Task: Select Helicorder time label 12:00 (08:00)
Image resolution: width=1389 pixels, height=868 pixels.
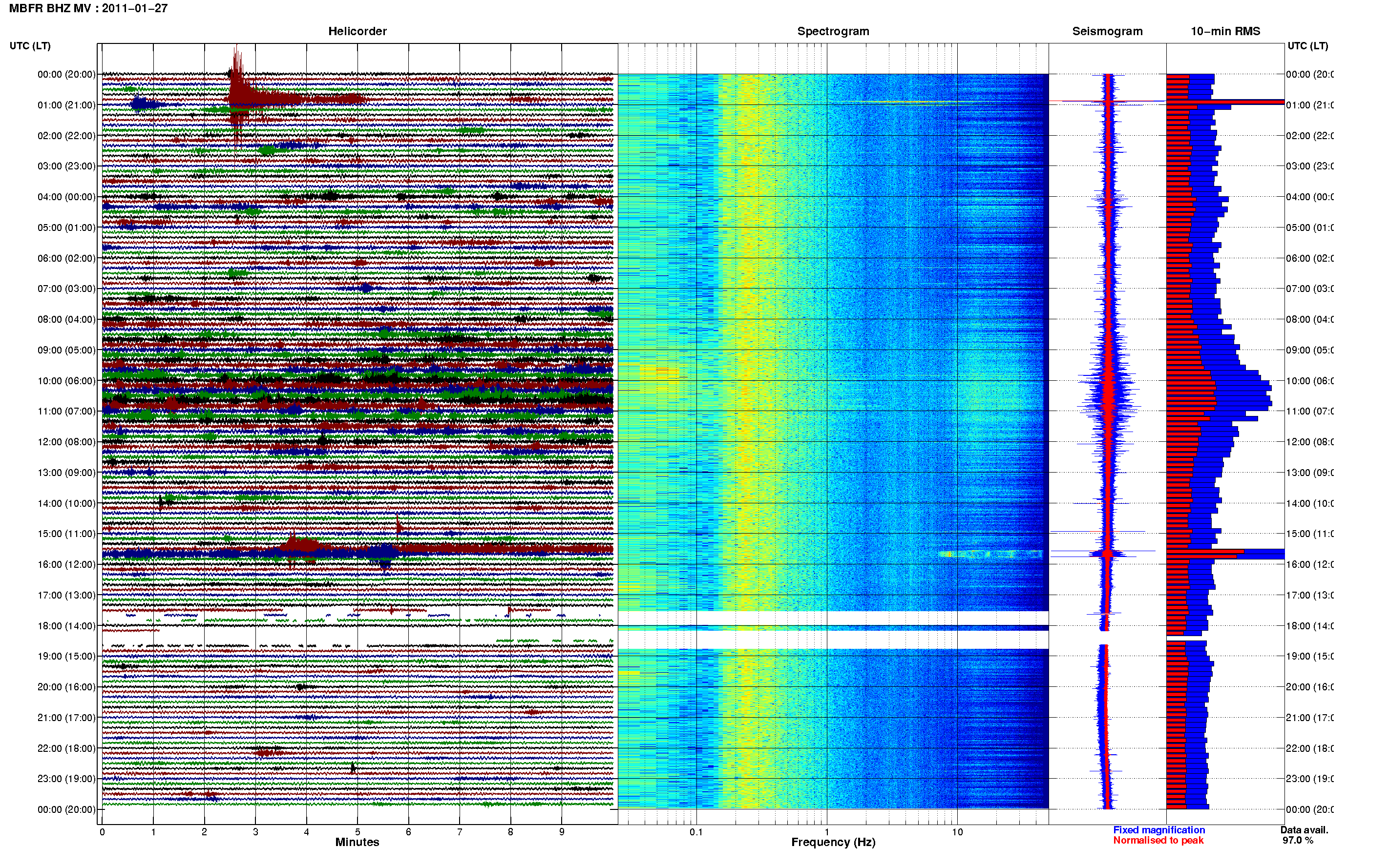Action: (x=66, y=442)
